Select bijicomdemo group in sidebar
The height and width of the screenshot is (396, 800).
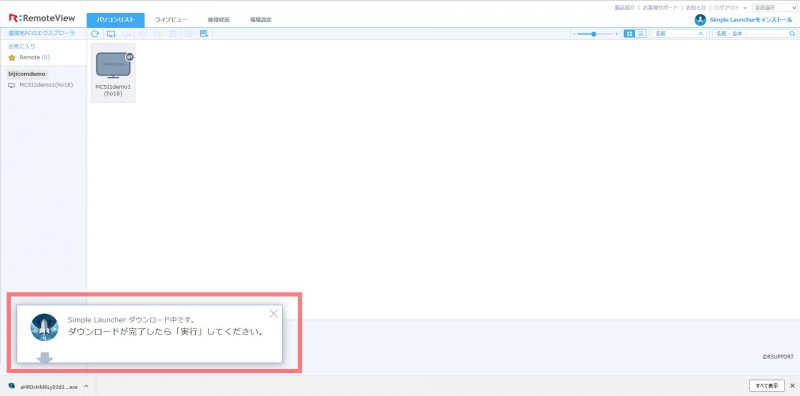click(x=27, y=74)
